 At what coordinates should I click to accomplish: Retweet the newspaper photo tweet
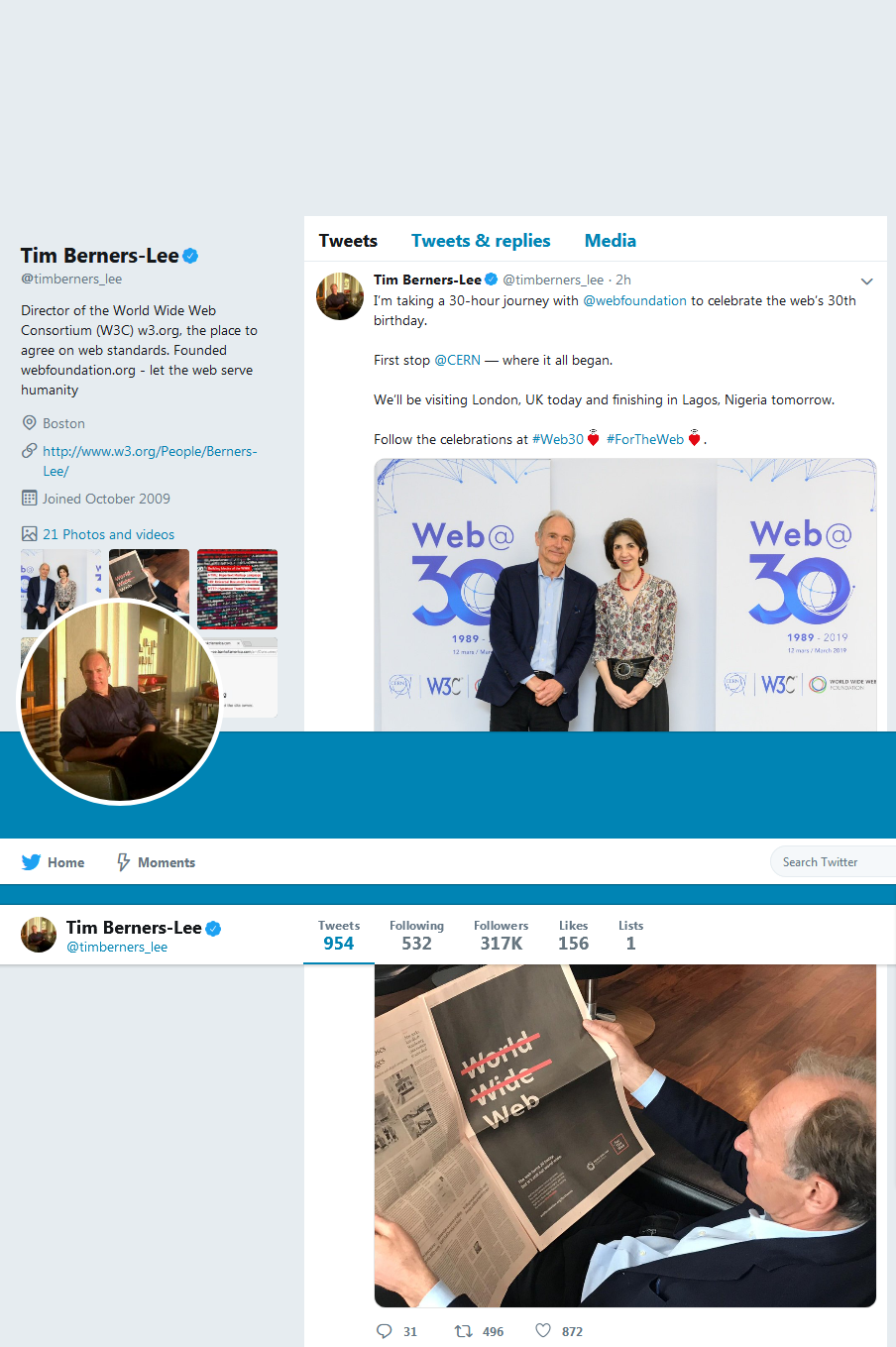[x=463, y=1331]
